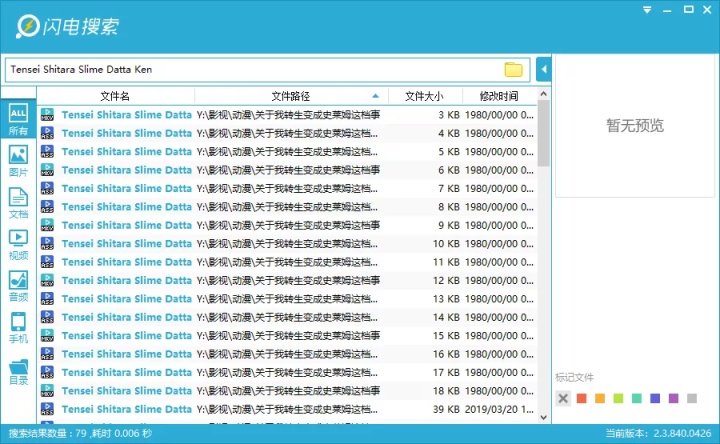Click file icon of the 16 KB row
Screen dimensions: 720x444
click(x=47, y=354)
